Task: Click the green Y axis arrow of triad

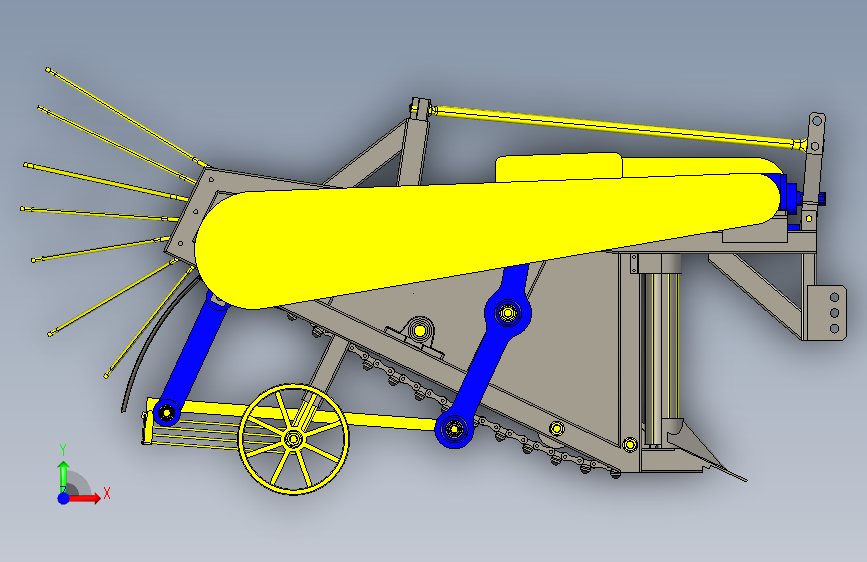Action: pyautogui.click(x=64, y=476)
